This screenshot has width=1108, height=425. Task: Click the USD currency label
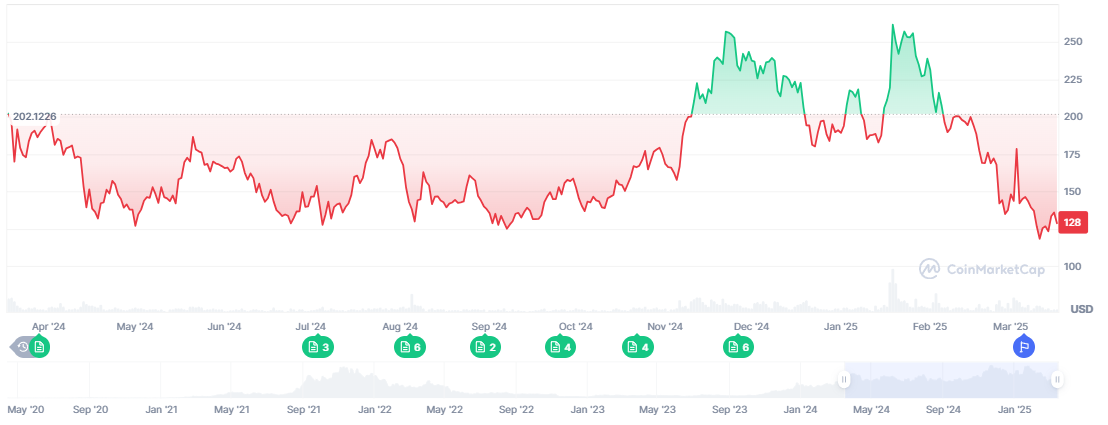pos(1082,309)
